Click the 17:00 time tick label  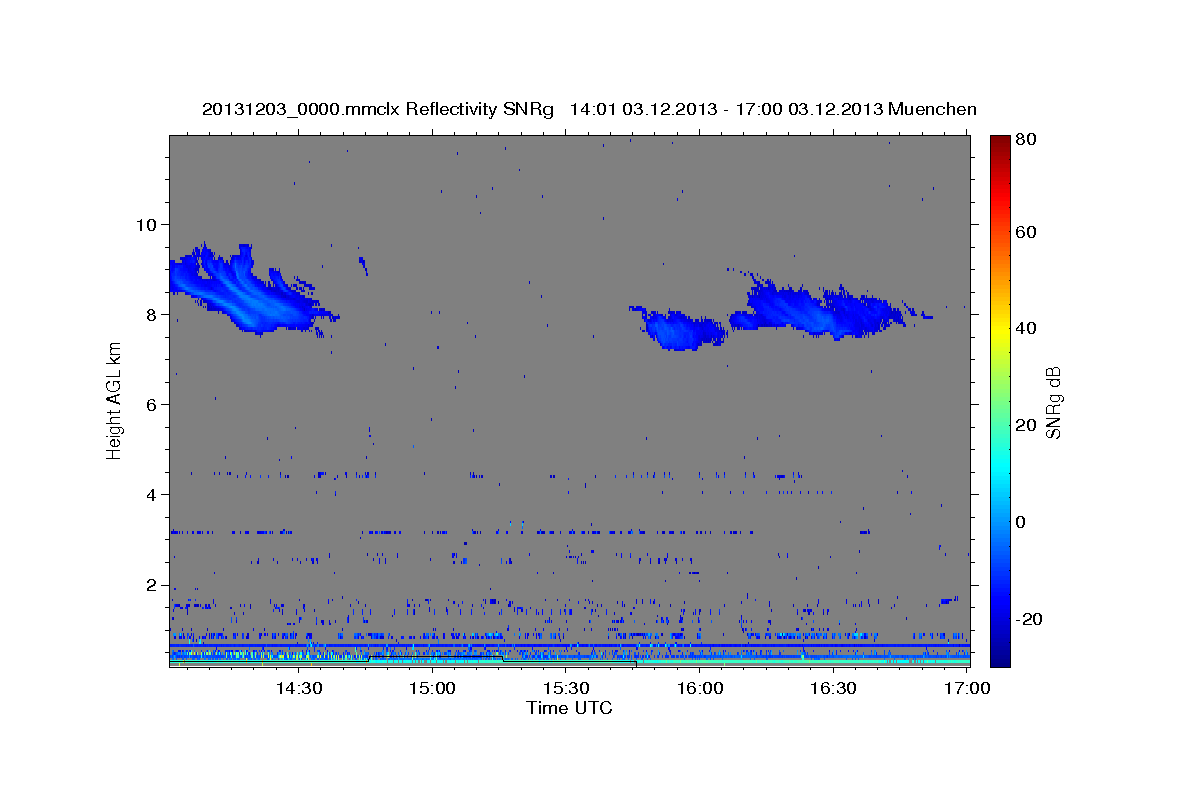pos(967,689)
